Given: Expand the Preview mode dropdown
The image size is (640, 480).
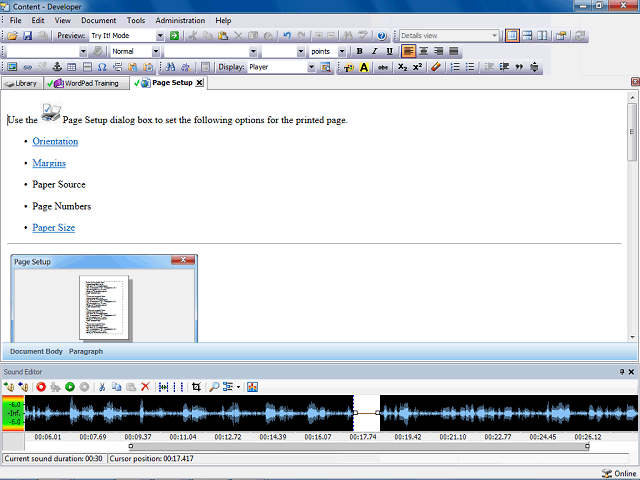Looking at the screenshot, I should click(160, 36).
